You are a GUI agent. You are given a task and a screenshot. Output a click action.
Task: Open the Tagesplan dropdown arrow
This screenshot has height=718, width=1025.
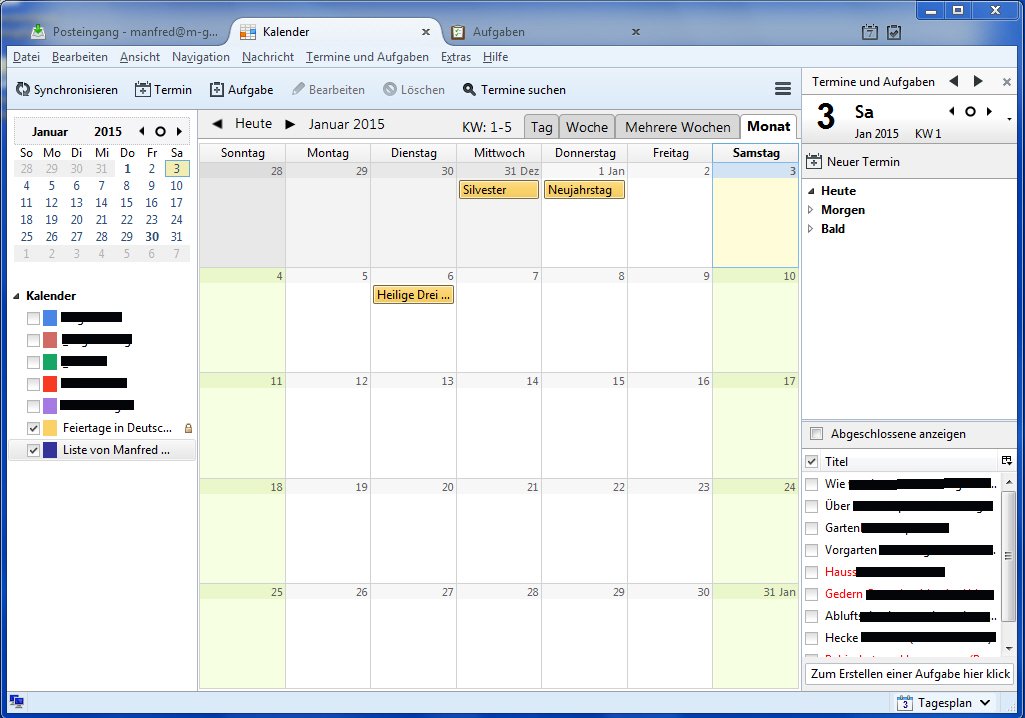coord(985,702)
